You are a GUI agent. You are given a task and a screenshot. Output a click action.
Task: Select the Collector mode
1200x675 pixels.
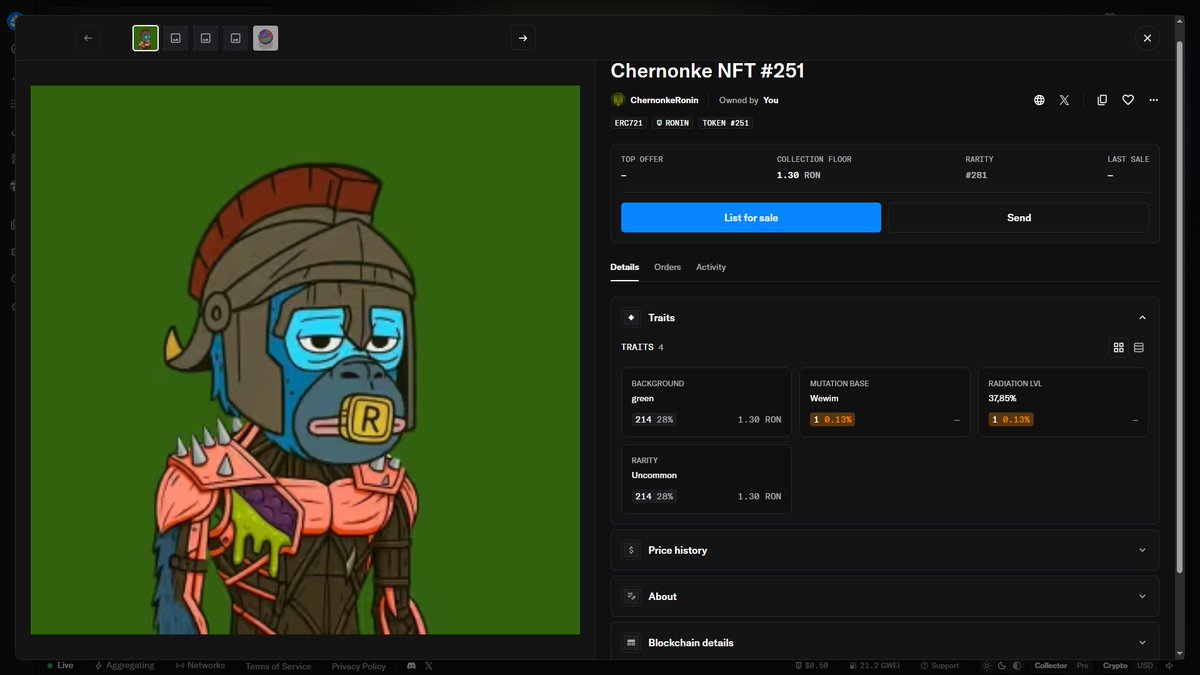1050,665
